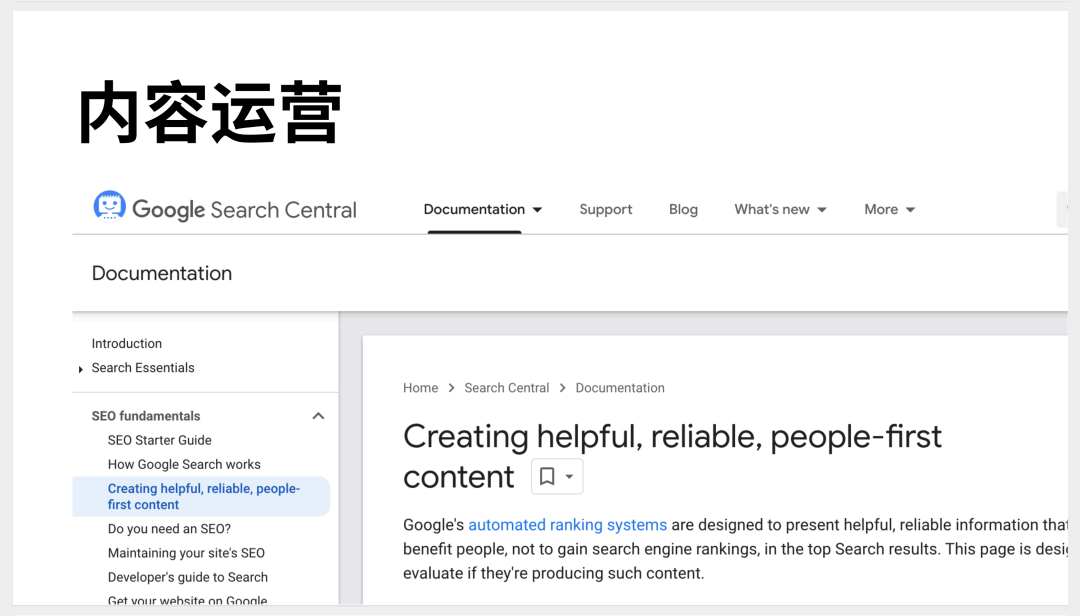Collapse the SEO fundamentals section chevron
Screen dimensions: 1080x616
point(318,416)
